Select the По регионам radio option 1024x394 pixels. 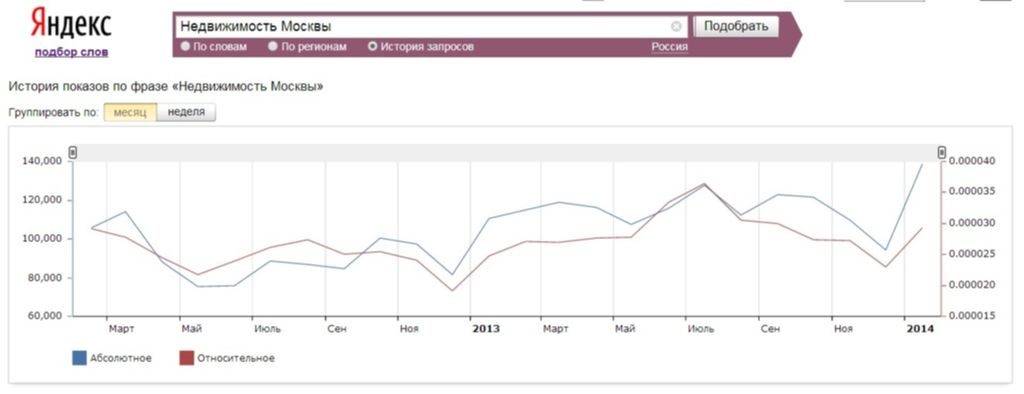point(273,46)
